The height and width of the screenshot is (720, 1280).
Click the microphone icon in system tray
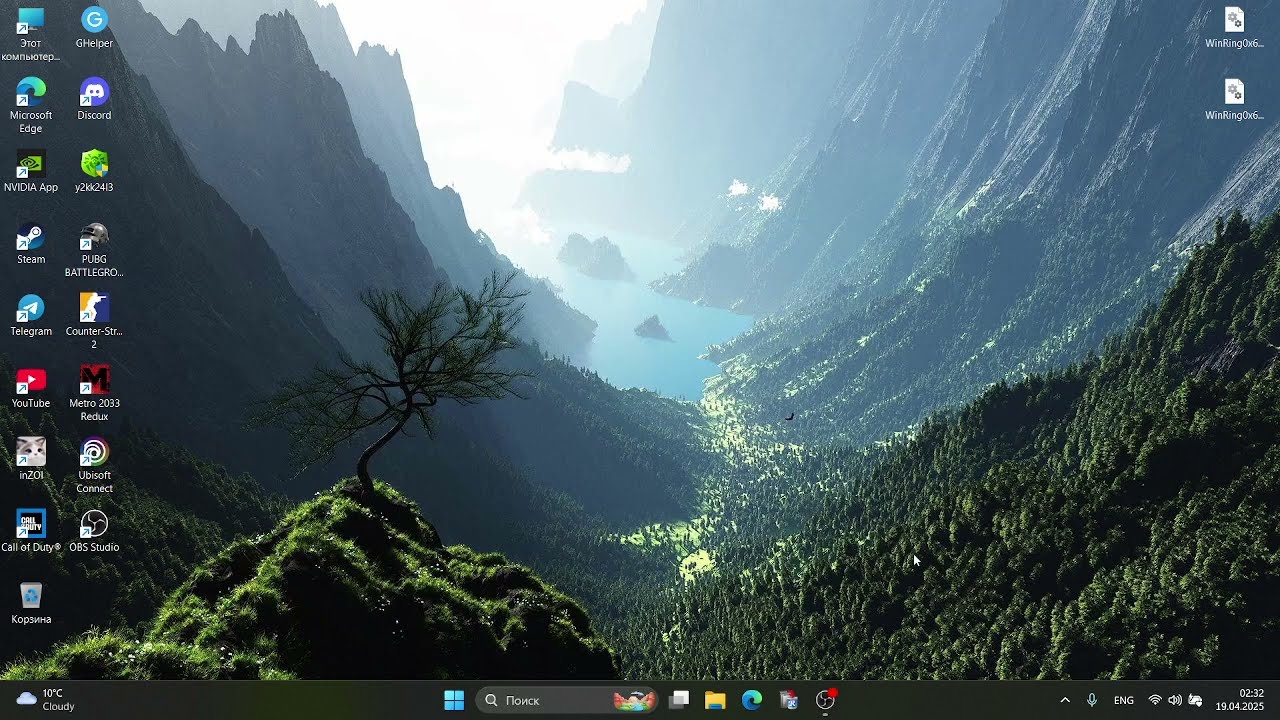(1092, 700)
